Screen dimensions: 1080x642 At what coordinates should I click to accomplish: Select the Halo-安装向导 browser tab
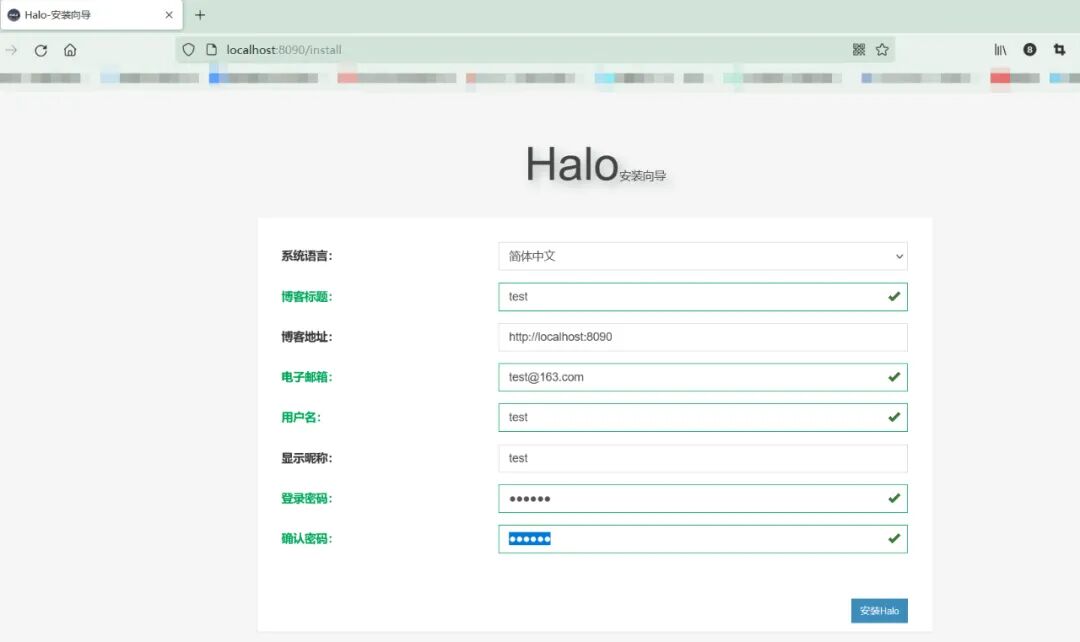click(92, 14)
